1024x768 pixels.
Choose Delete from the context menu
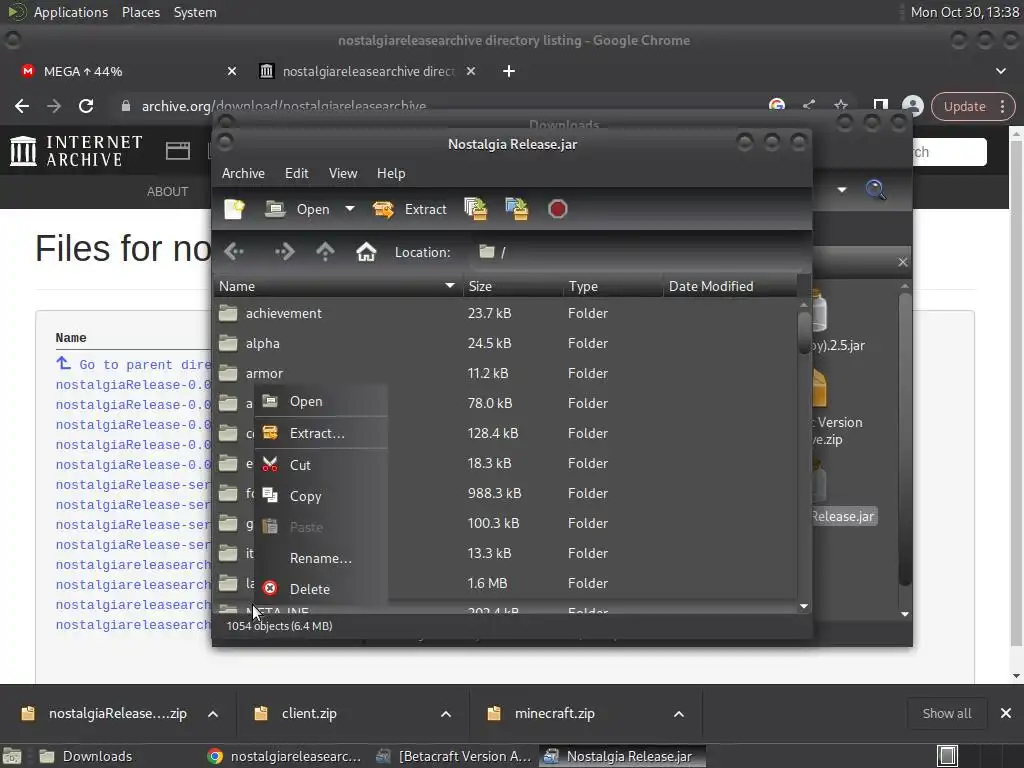point(321,589)
